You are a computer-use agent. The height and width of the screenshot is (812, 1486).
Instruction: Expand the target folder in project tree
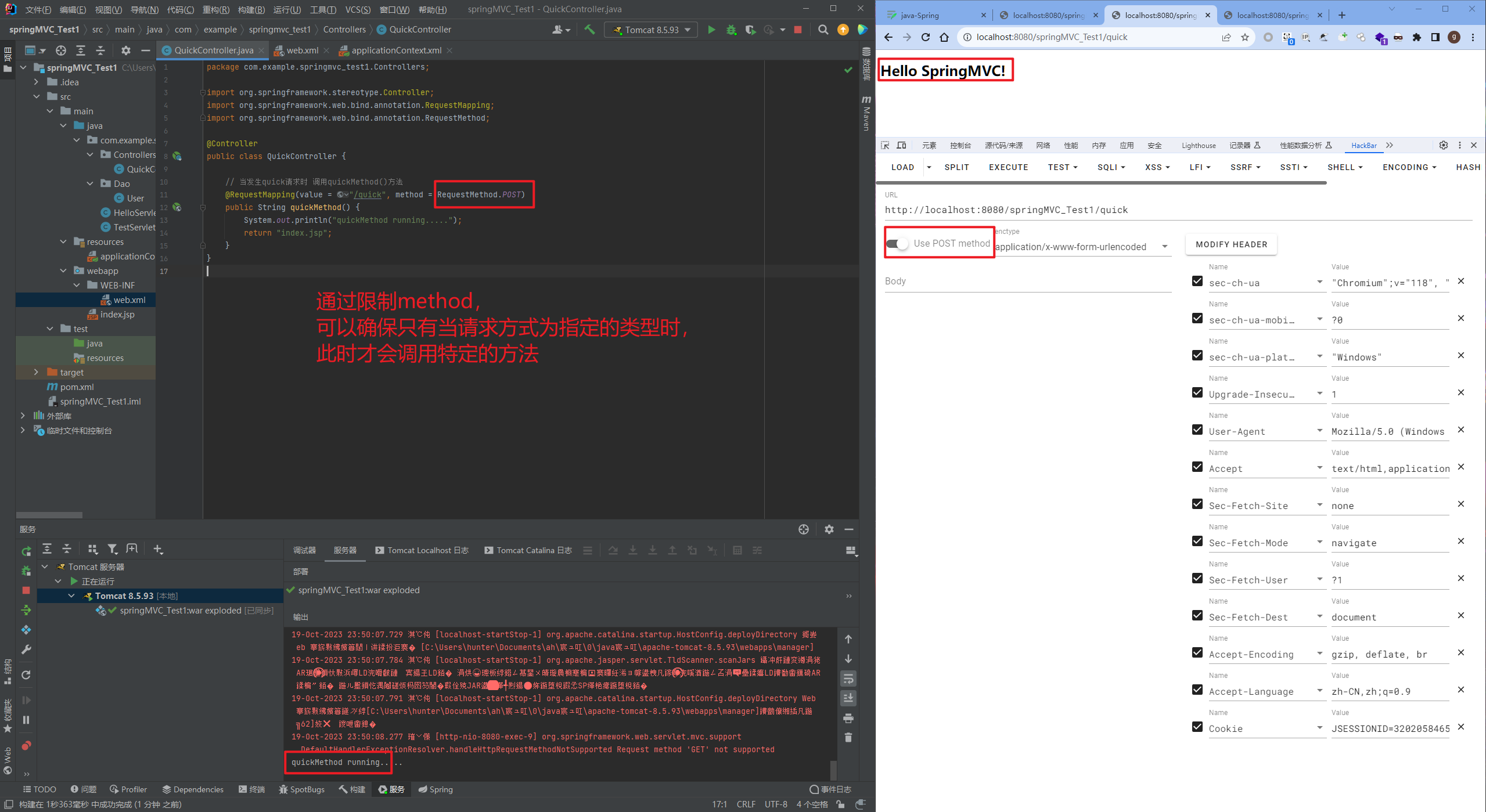coord(36,372)
